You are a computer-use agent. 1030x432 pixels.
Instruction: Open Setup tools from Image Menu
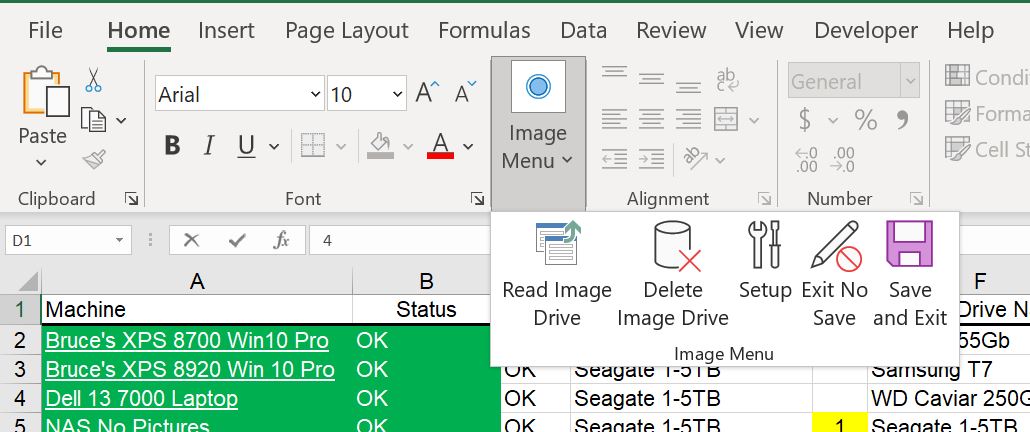click(765, 246)
